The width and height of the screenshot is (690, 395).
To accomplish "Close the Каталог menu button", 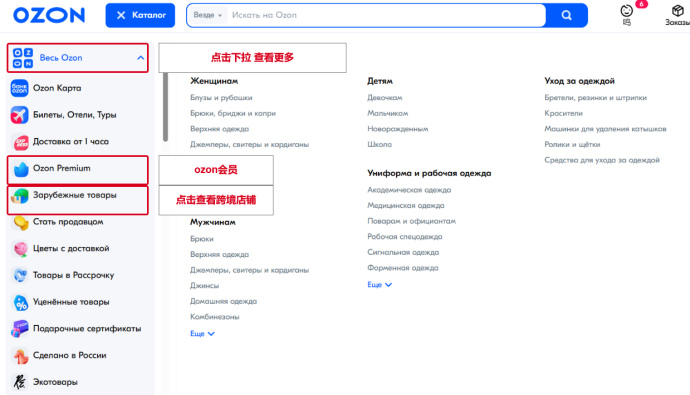I will (x=140, y=15).
